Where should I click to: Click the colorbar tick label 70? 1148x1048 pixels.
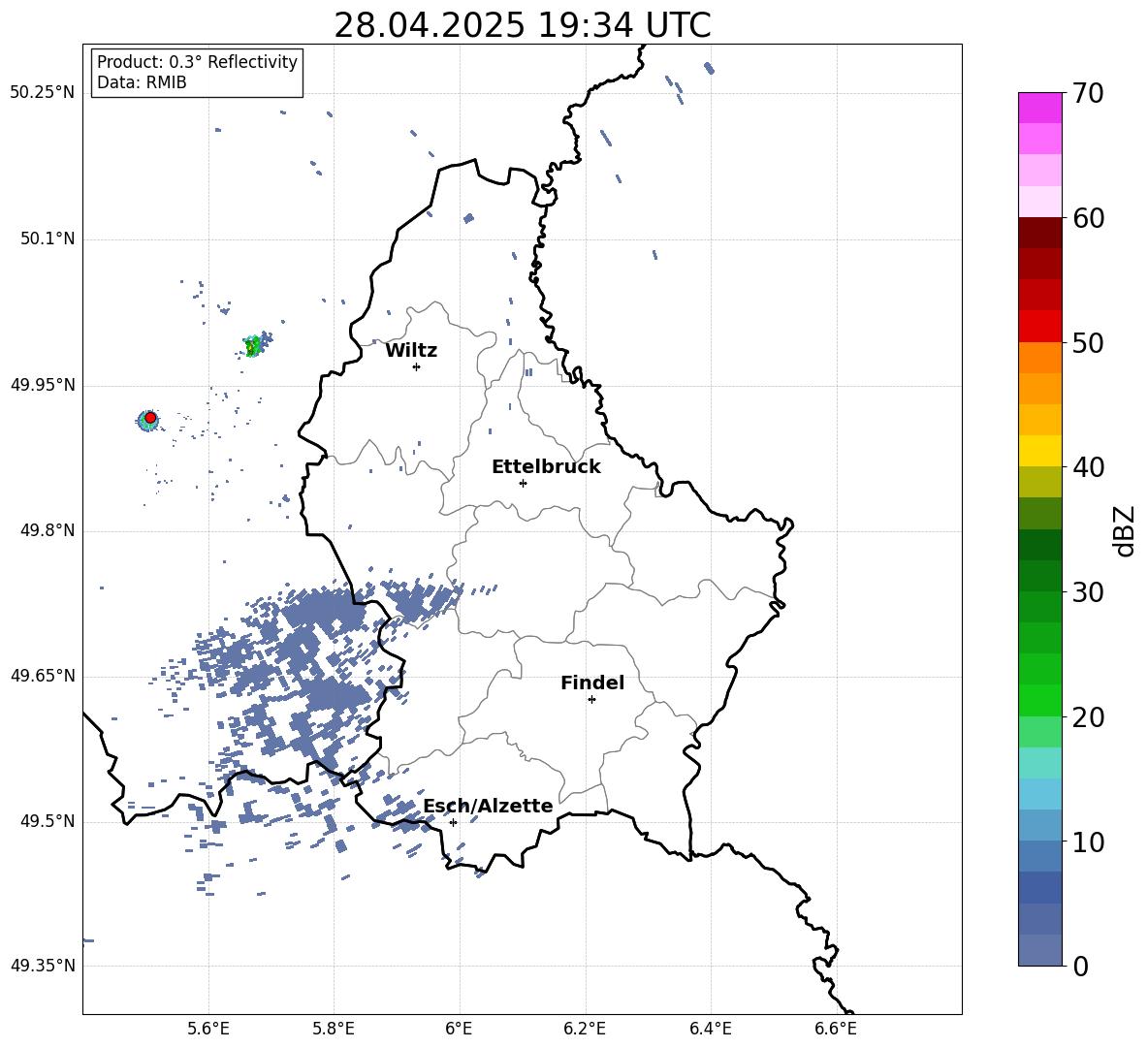coord(1088,94)
